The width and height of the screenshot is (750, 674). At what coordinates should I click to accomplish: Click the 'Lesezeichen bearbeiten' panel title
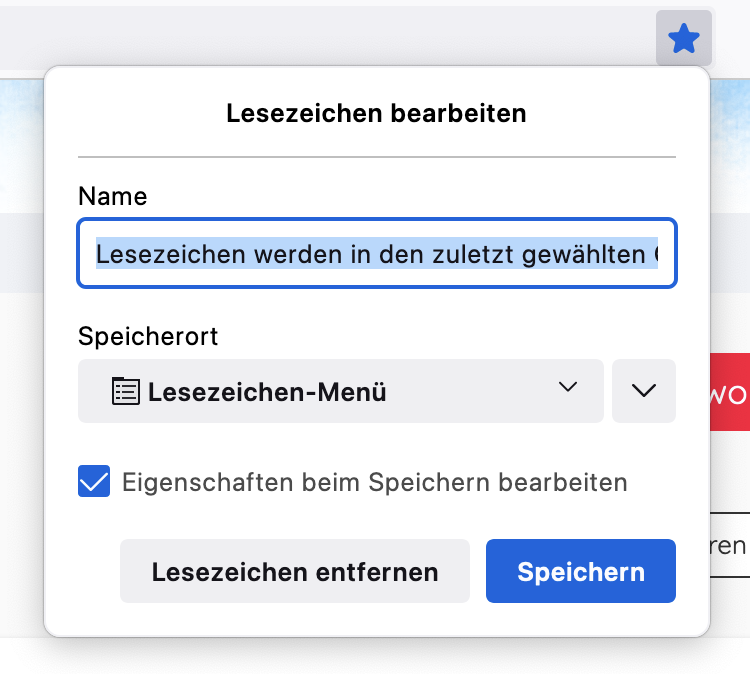(x=376, y=113)
